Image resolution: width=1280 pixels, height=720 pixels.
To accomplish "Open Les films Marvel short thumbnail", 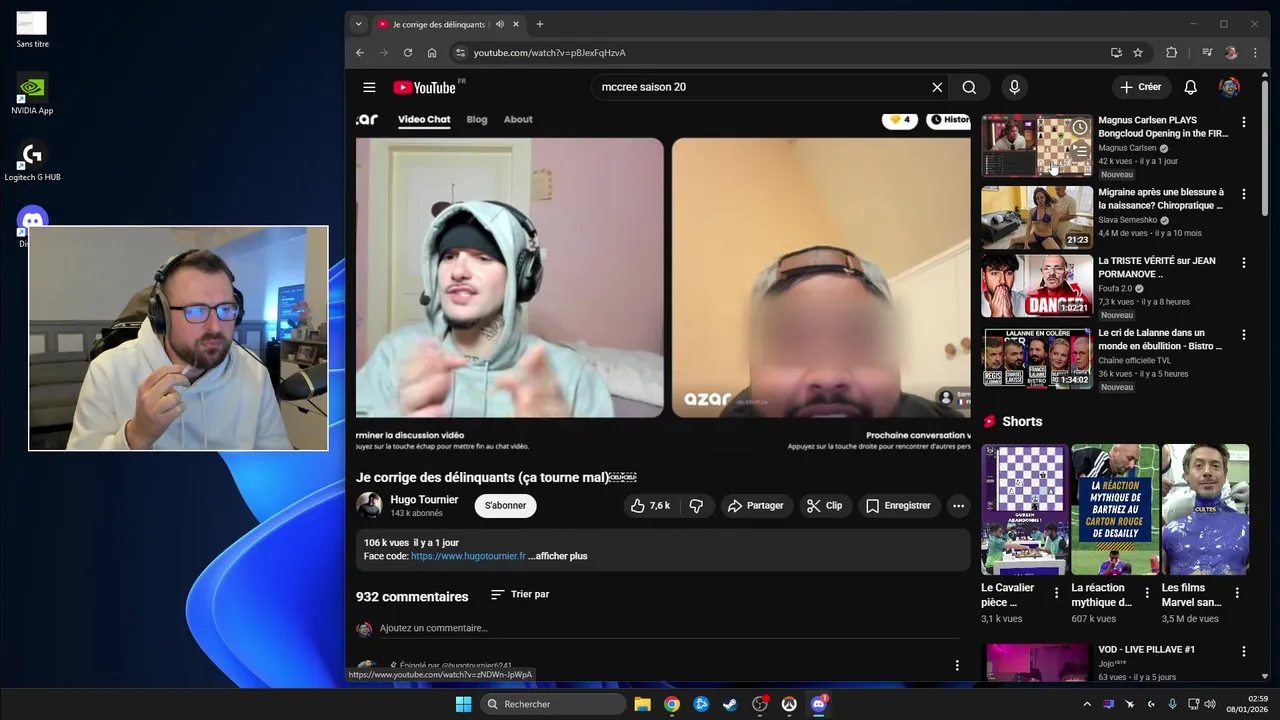I will (1205, 509).
